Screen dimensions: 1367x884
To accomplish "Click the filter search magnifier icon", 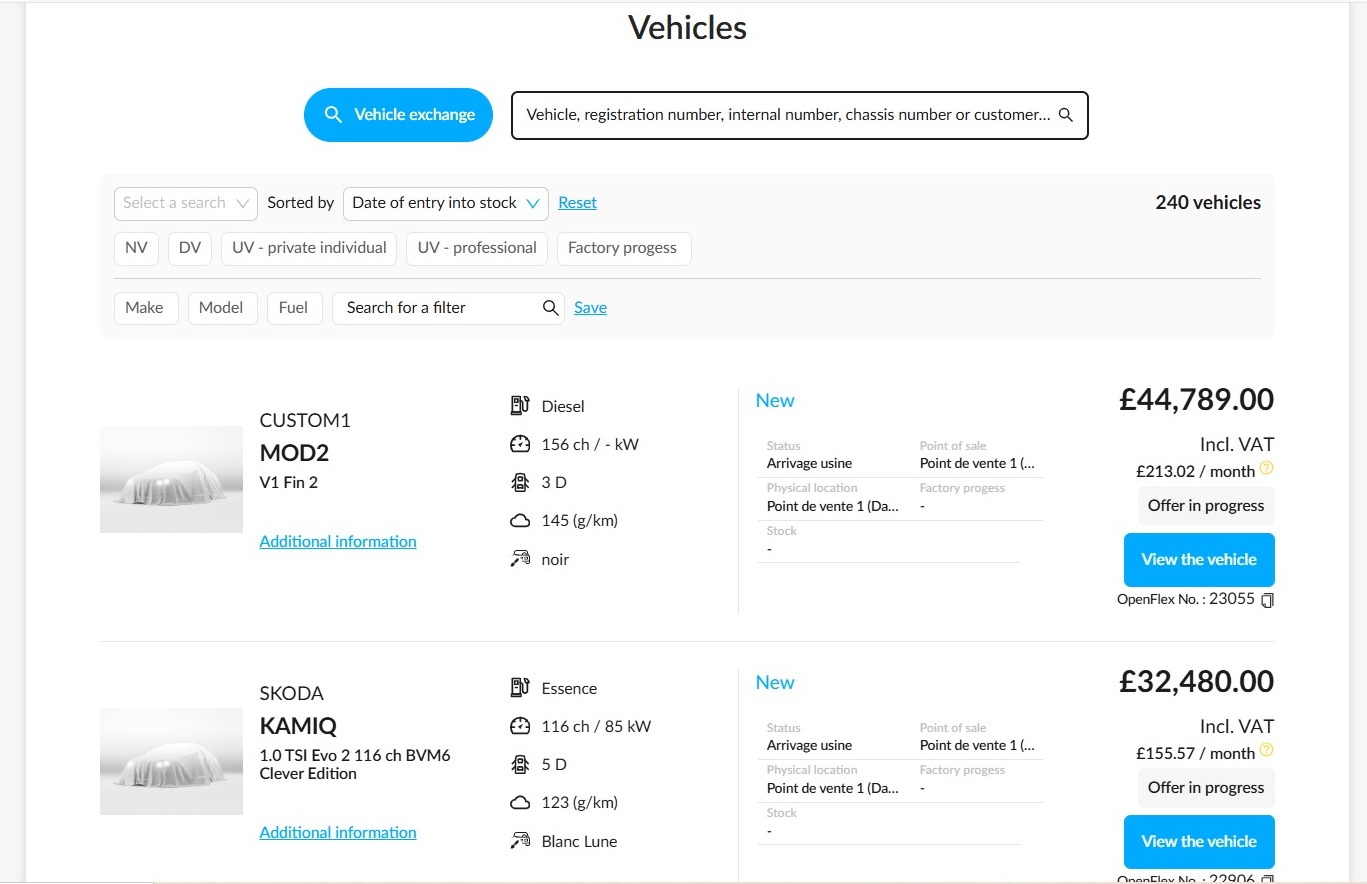I will [550, 308].
